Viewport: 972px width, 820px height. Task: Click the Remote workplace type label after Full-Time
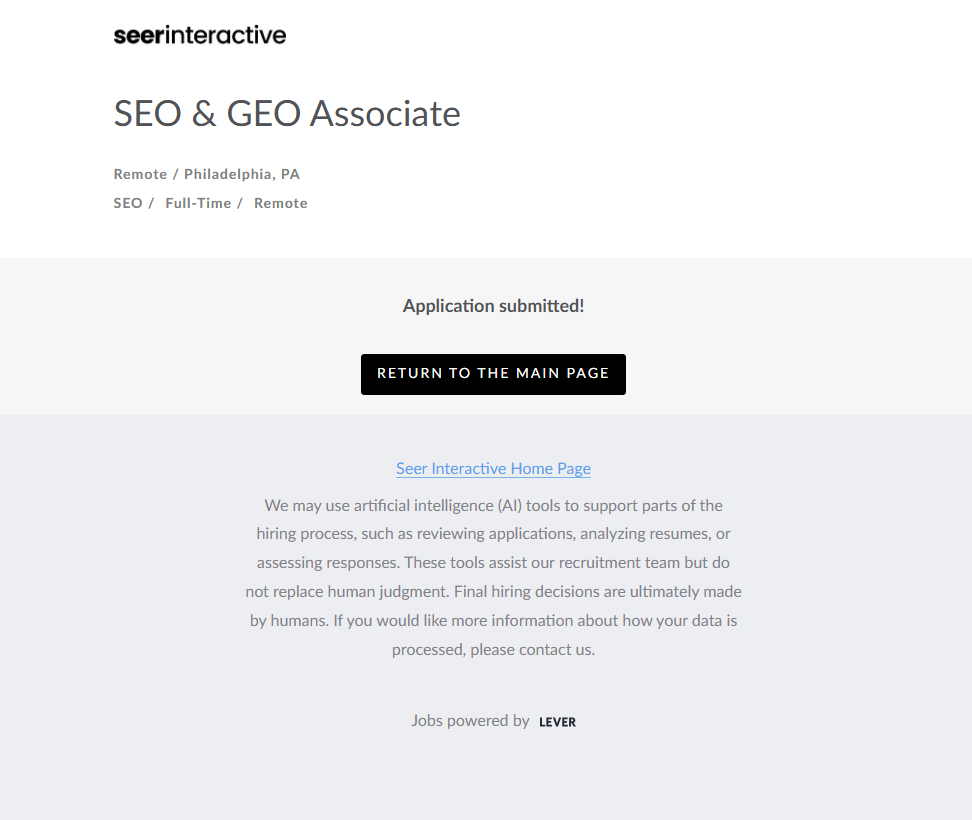tap(281, 203)
